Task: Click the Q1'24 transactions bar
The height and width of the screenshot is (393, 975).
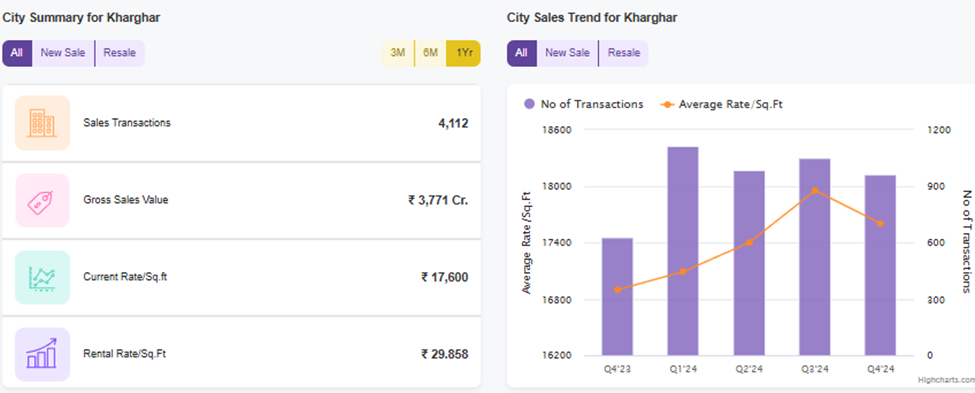Action: [x=683, y=251]
